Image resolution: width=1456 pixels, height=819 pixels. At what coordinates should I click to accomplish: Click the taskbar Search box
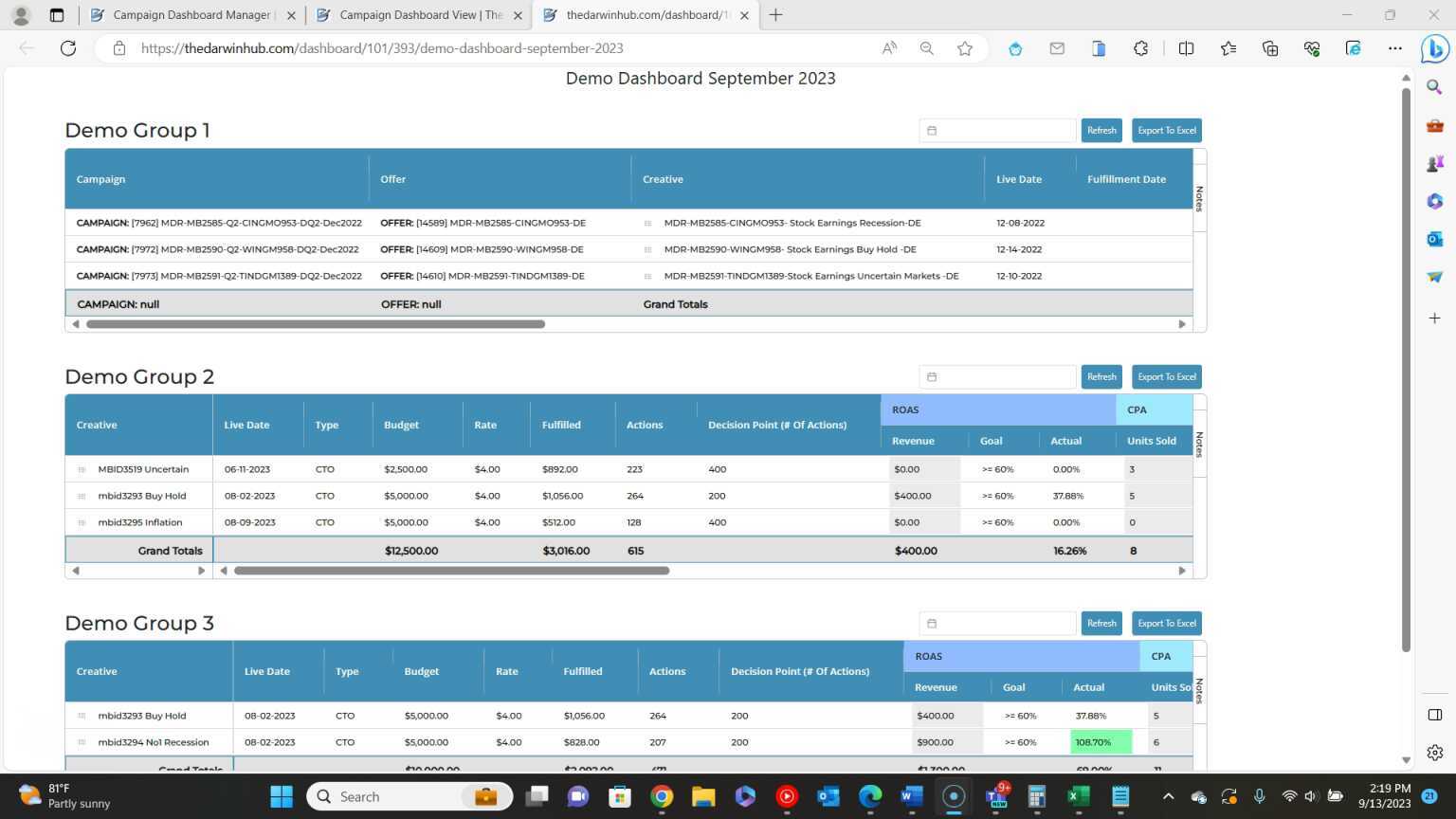[x=409, y=796]
